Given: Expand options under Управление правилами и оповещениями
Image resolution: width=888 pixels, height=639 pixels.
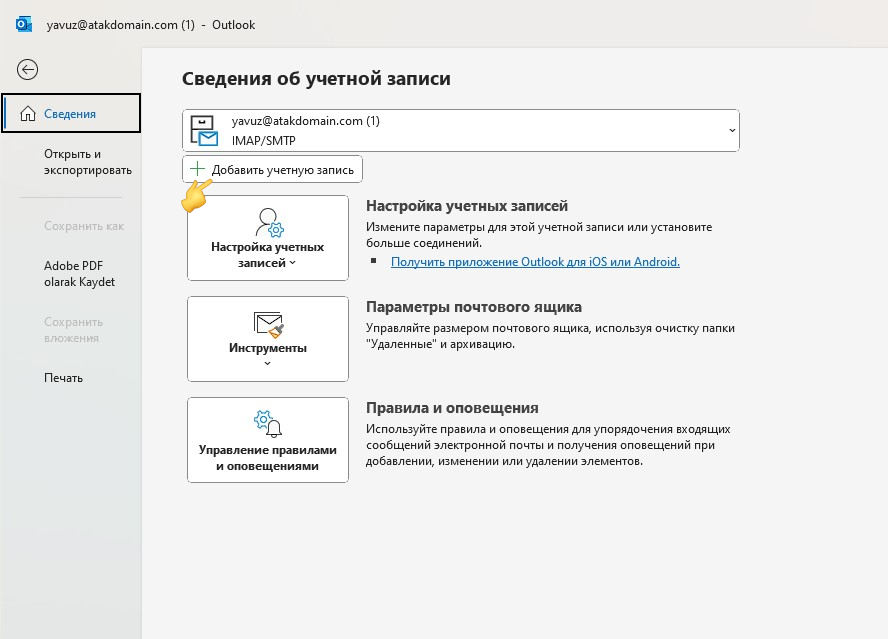Looking at the screenshot, I should pyautogui.click(x=267, y=440).
